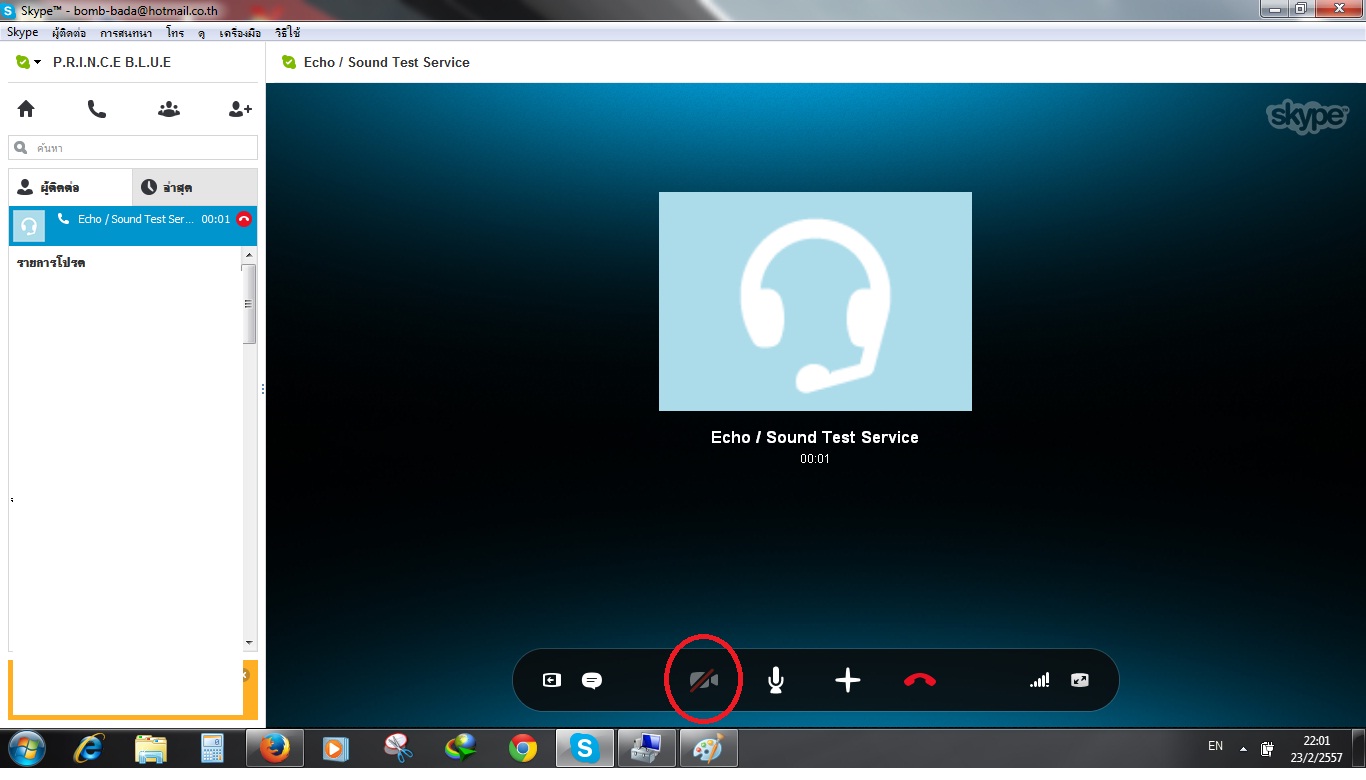The height and width of the screenshot is (780, 1366).
Task: Go to Skype Home using the house icon
Action: coord(26,109)
